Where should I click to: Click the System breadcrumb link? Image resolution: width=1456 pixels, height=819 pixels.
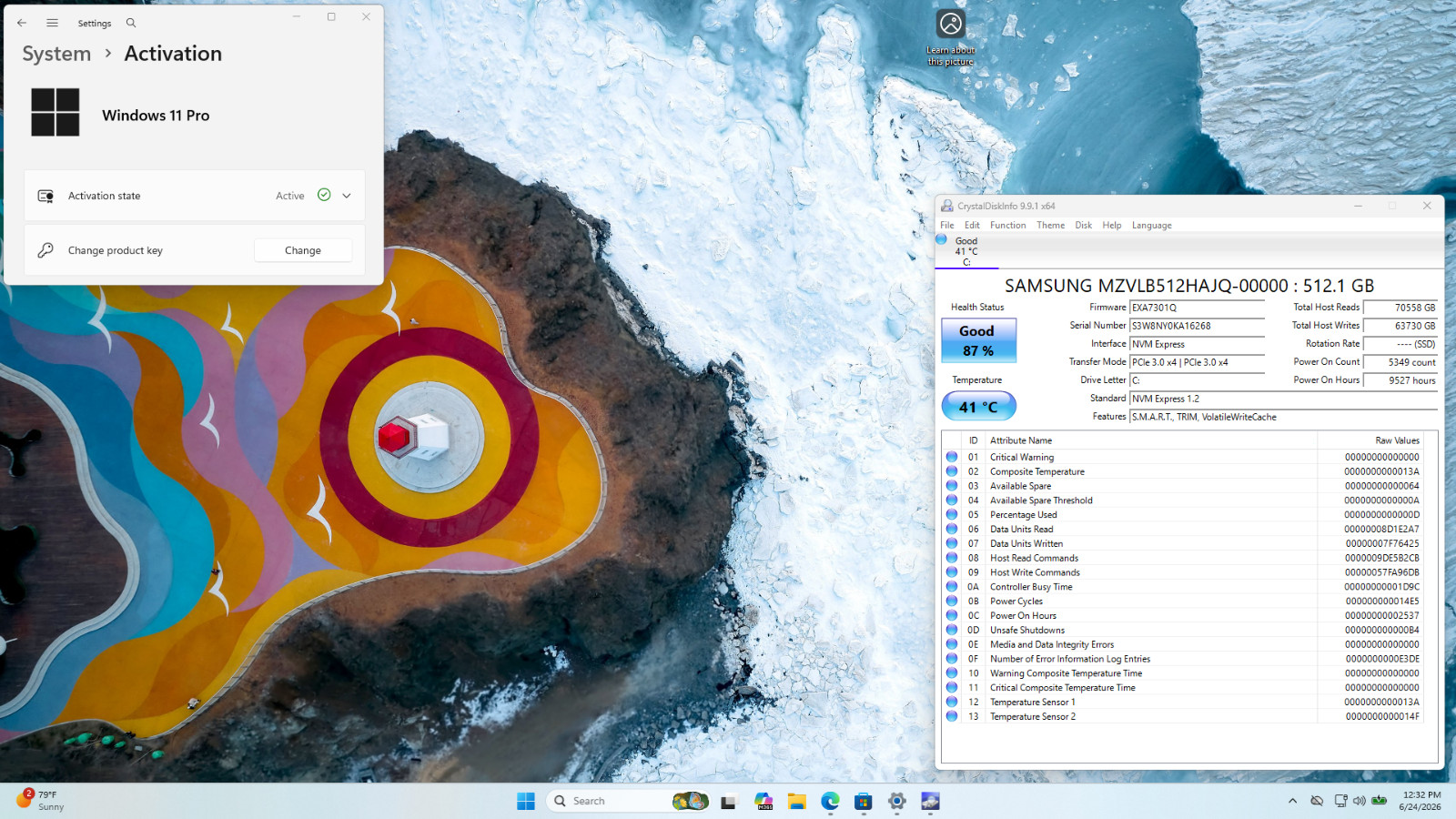tap(56, 54)
